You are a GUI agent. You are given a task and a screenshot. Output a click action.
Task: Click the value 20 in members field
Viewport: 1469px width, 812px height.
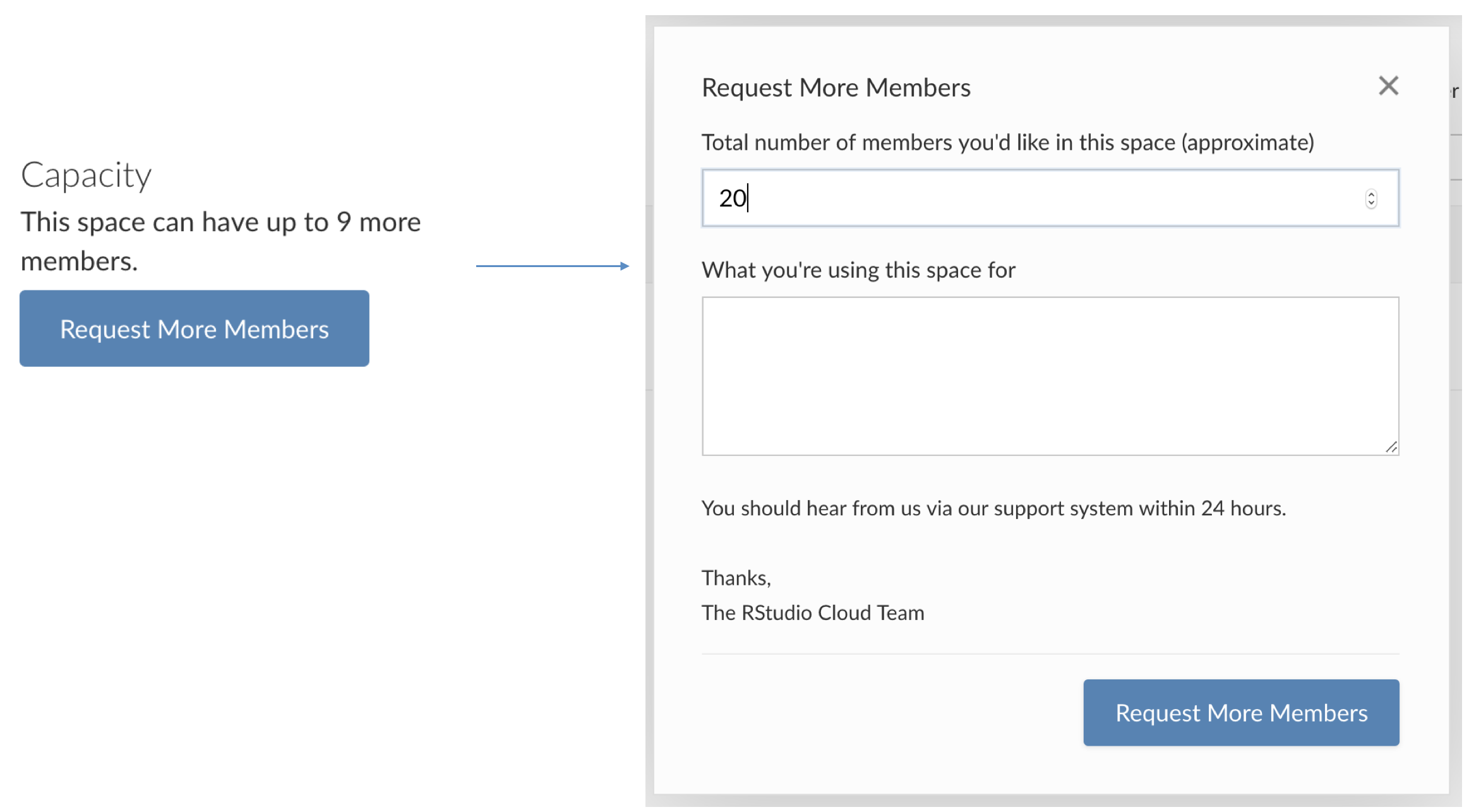732,198
